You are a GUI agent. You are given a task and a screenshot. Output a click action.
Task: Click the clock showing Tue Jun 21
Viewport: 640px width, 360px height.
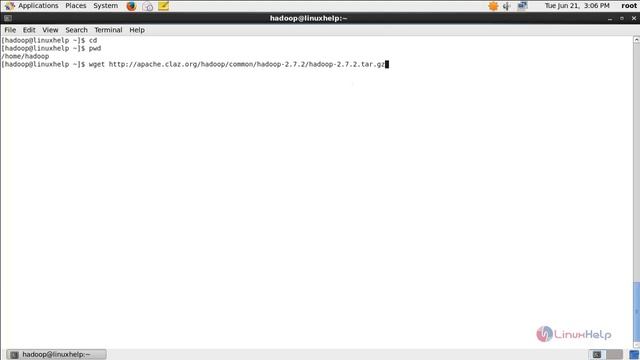577,6
